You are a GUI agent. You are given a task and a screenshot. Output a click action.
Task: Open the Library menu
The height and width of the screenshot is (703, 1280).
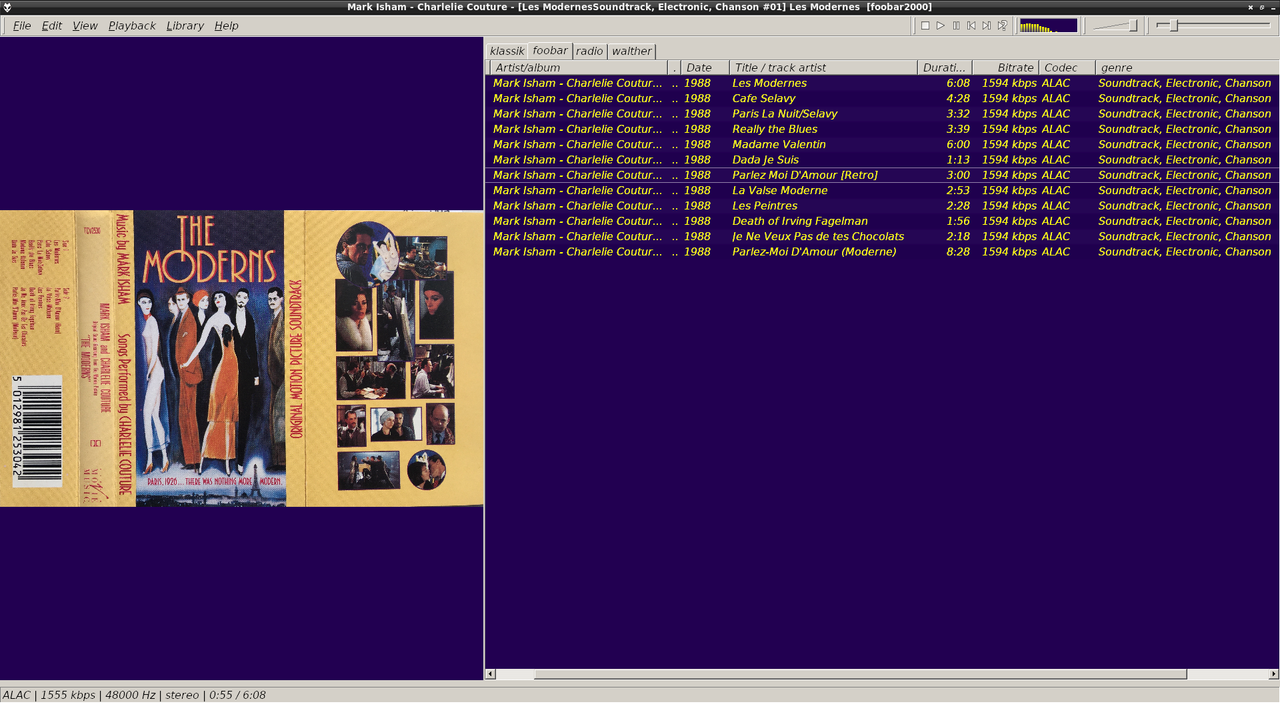pos(185,25)
